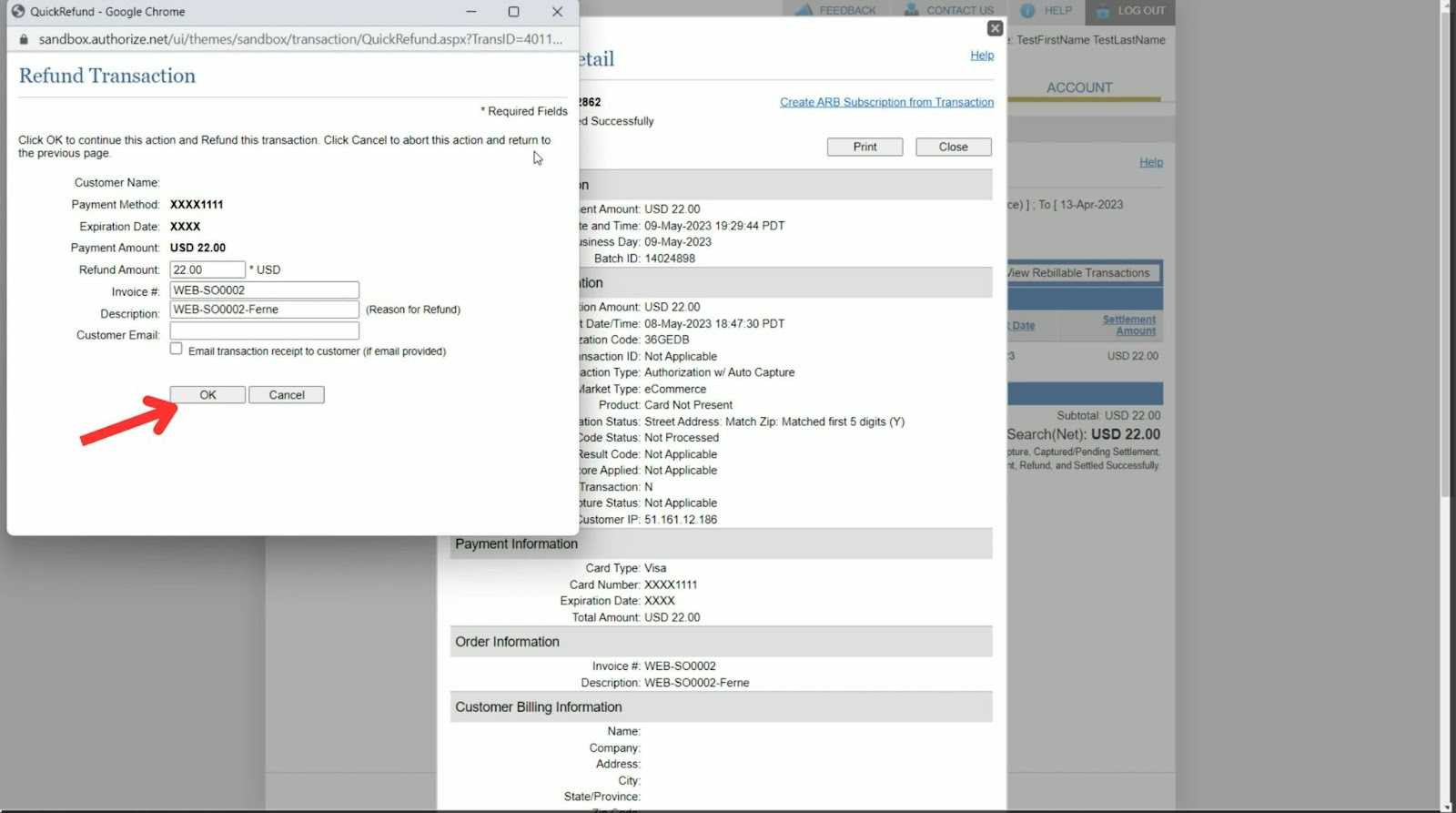The height and width of the screenshot is (813, 1456).
Task: Create ARB Subscription from Transaction
Action: click(886, 102)
